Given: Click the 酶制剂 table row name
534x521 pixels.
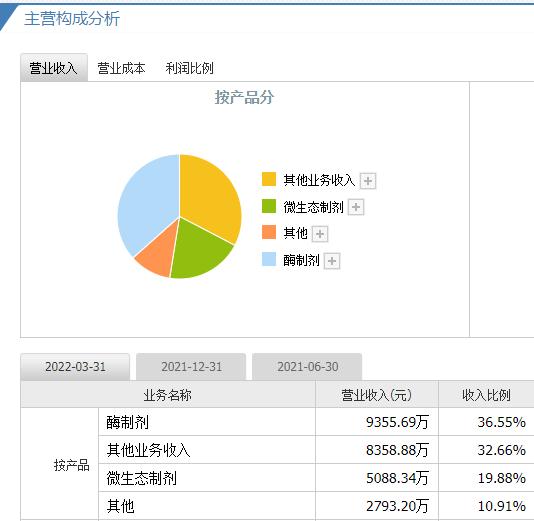Looking at the screenshot, I should [127, 422].
